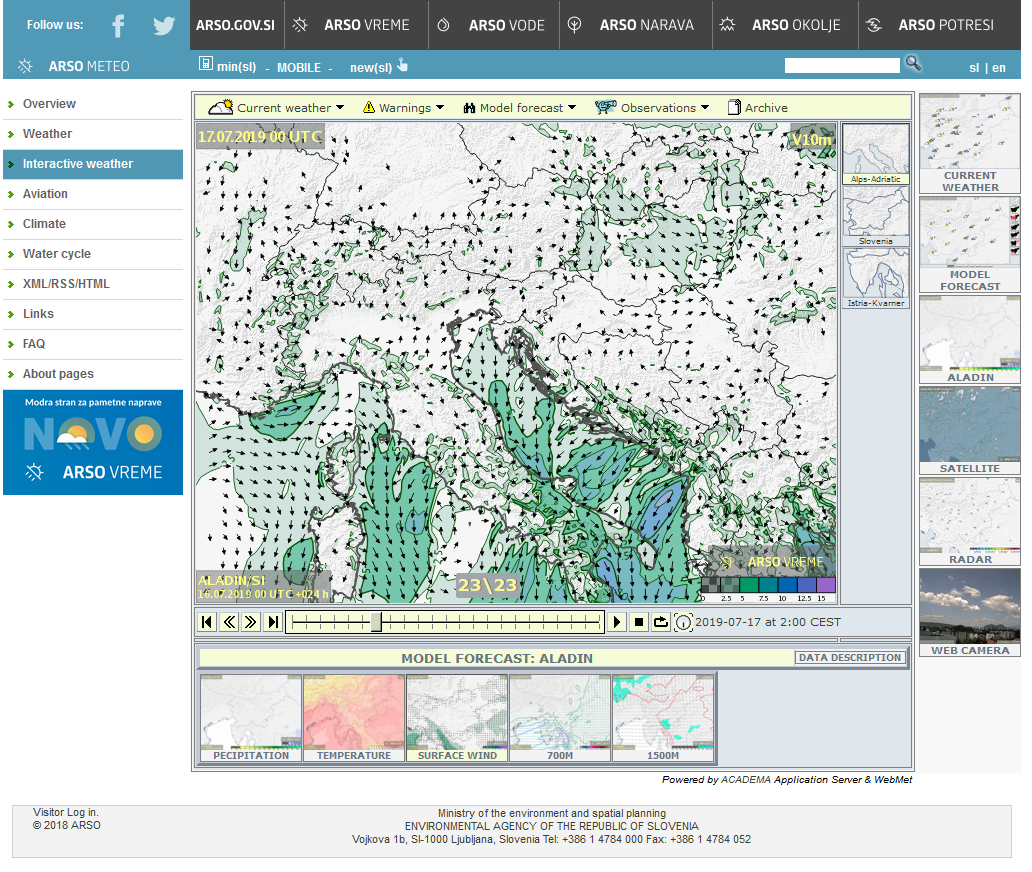Click the DATA DESCRIPTION button
This screenshot has width=1032, height=872.
[850, 657]
